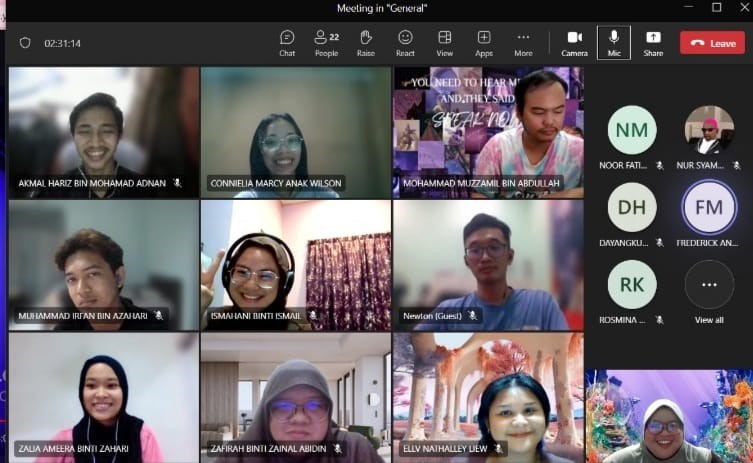753x463 pixels.
Task: Show the People participants list
Action: [326, 42]
